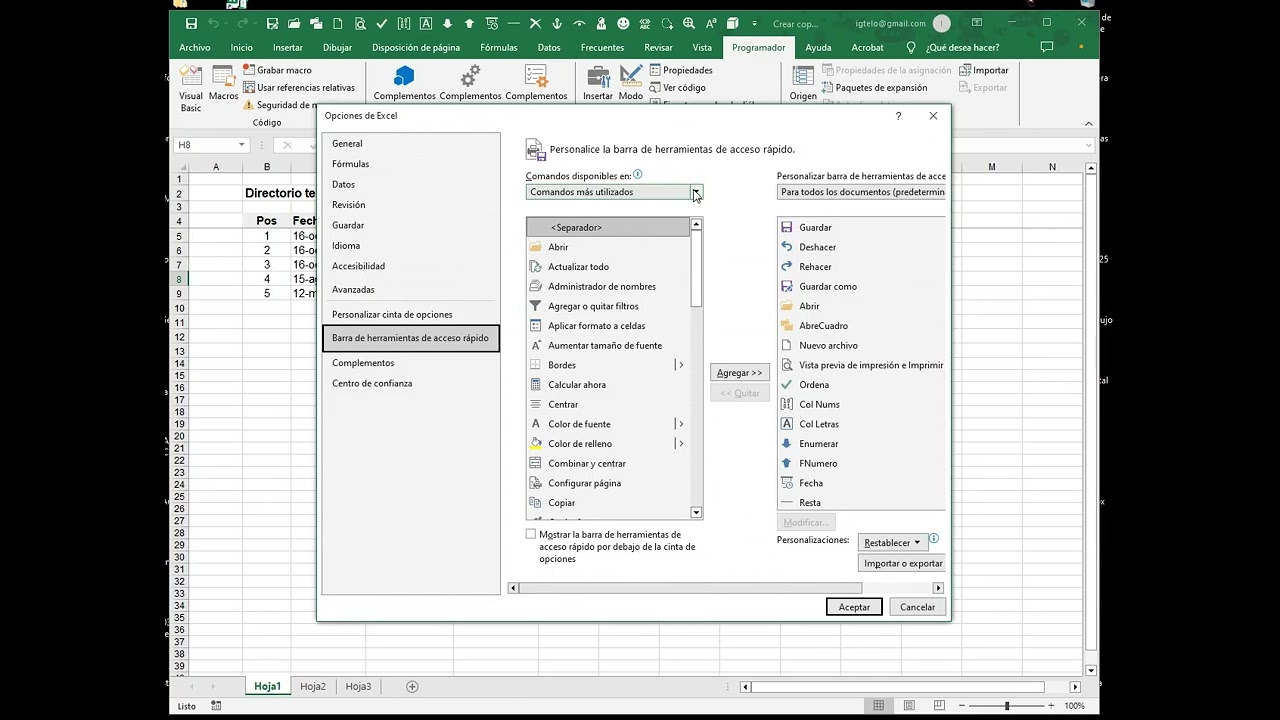Screen dimensions: 1280x720
Task: Click the anchor icon in the quick access toolbar
Action: [x=557, y=23]
